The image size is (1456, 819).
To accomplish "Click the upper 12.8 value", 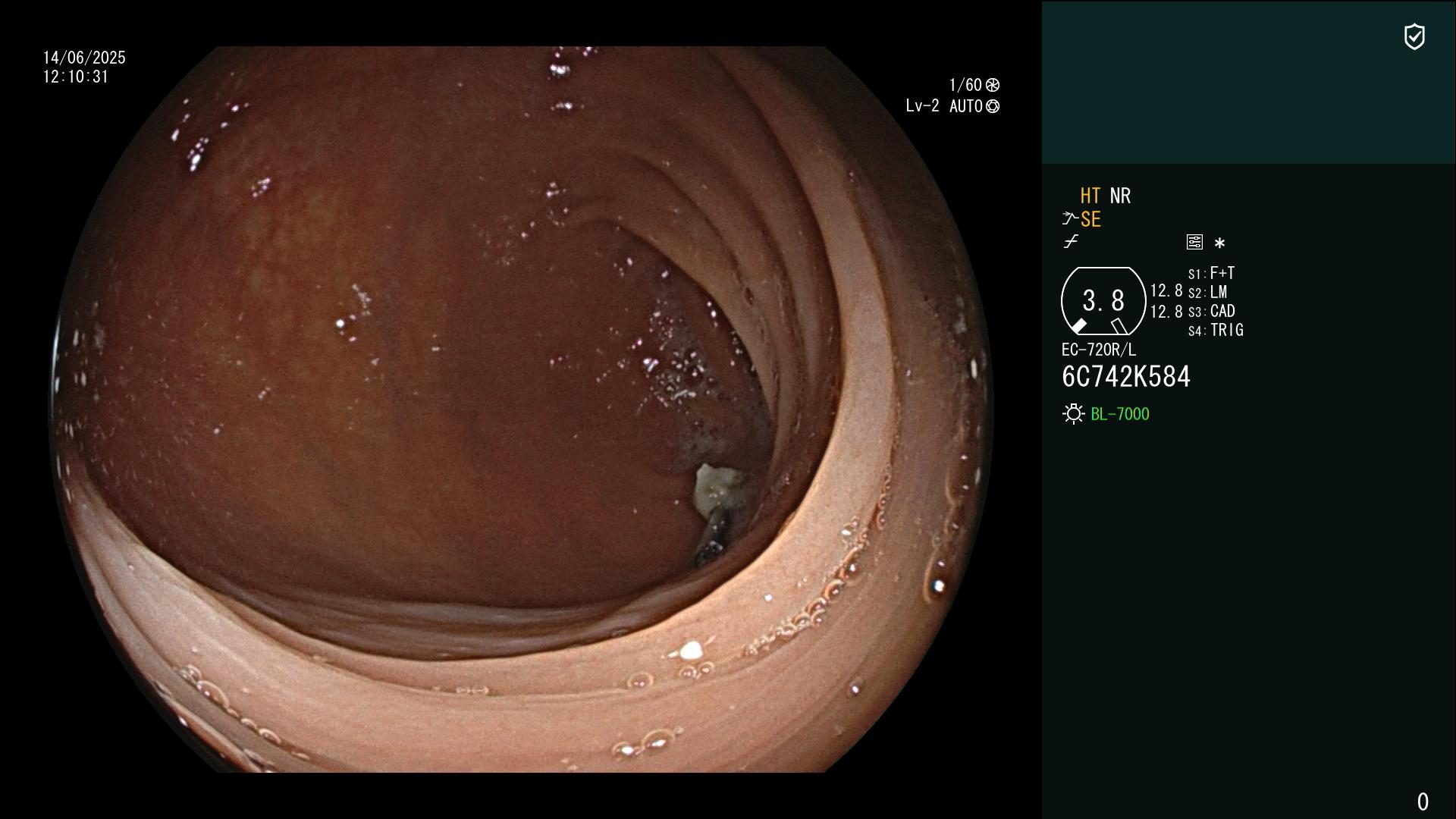I will [x=1166, y=290].
